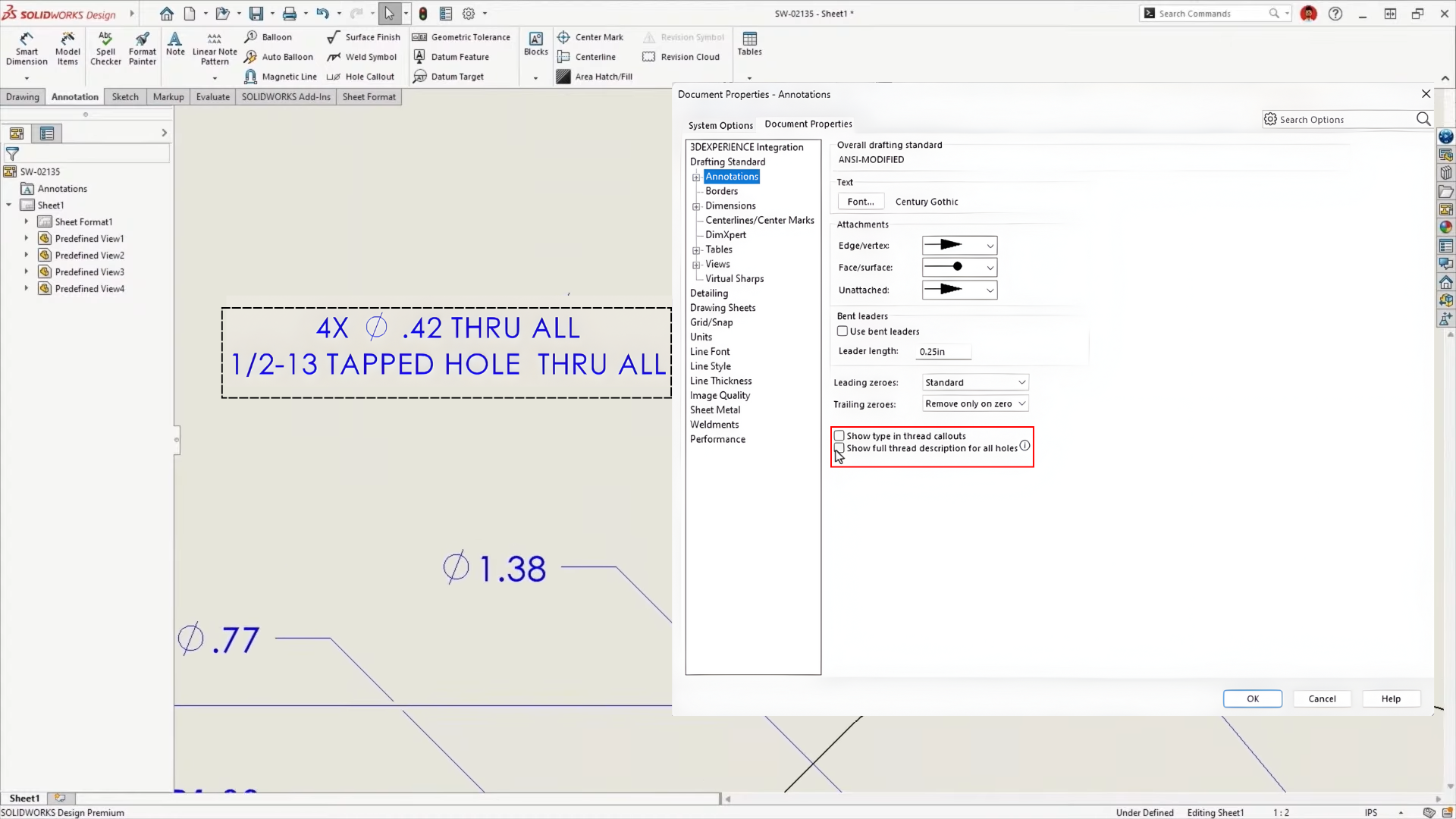1456x819 pixels.
Task: Open the Help question mark icon
Action: (x=1335, y=14)
